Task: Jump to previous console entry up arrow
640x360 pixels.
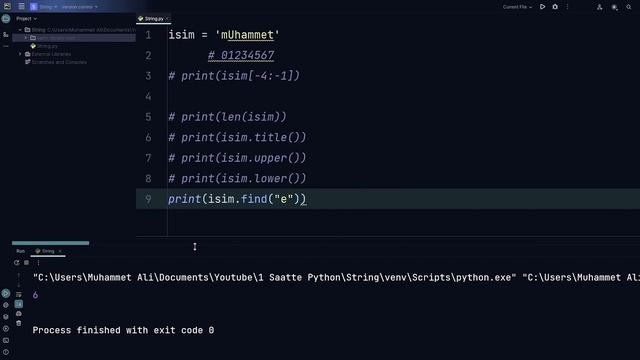Action: point(19,276)
